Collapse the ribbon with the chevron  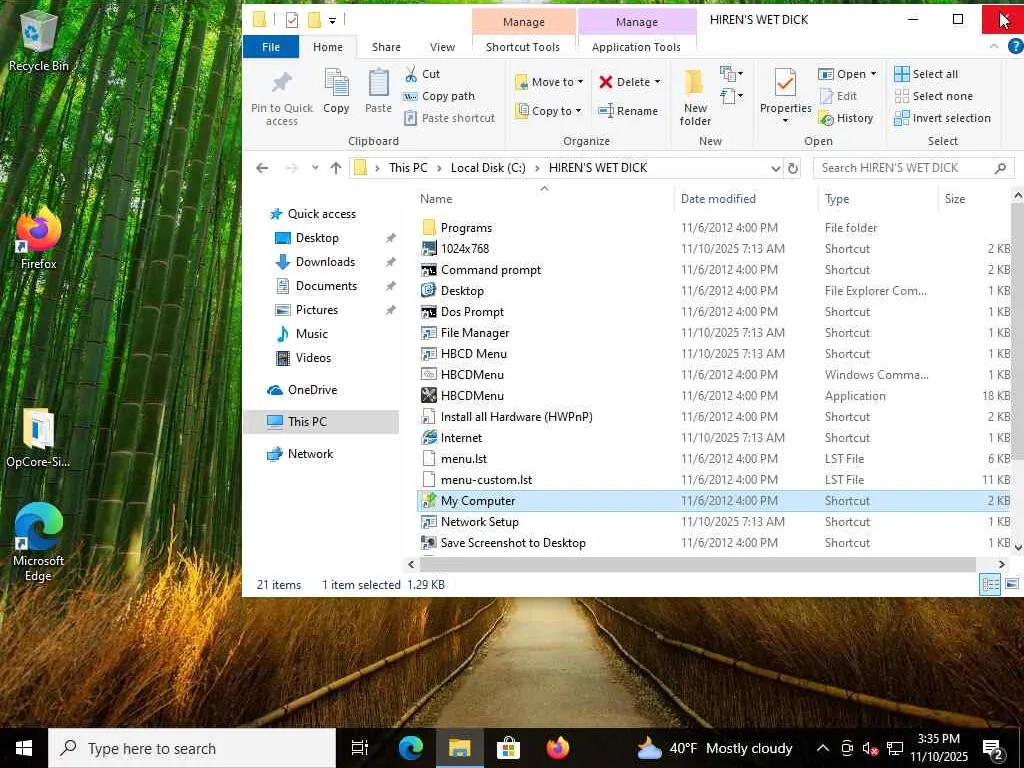[x=993, y=46]
